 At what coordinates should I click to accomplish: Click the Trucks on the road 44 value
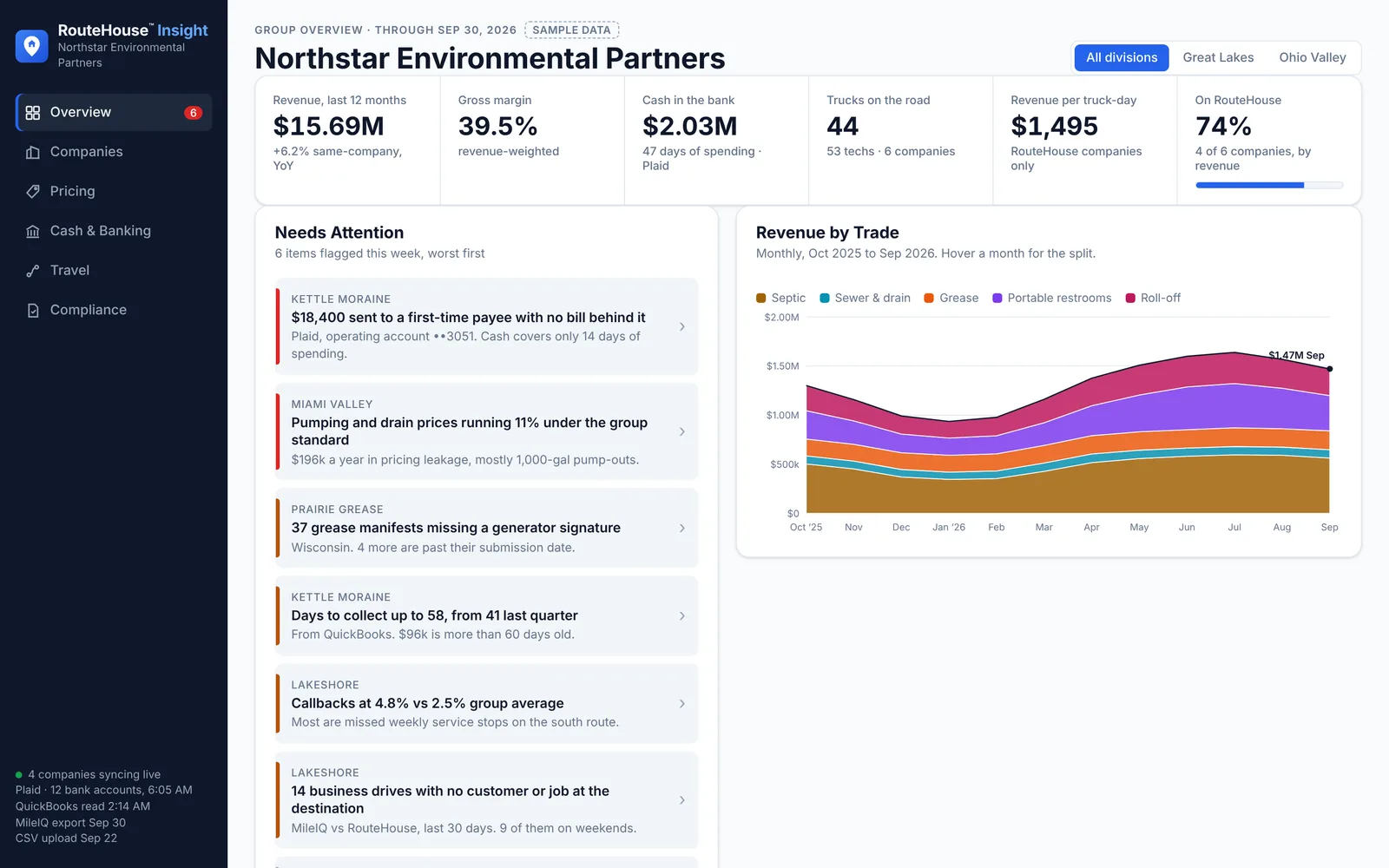click(843, 127)
